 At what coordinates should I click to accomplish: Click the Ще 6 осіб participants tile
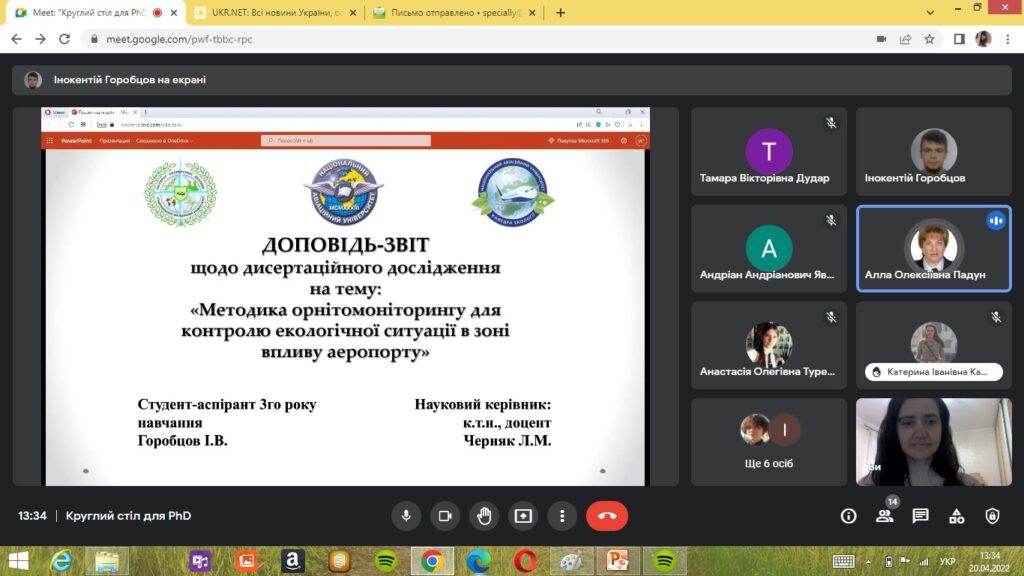click(768, 442)
